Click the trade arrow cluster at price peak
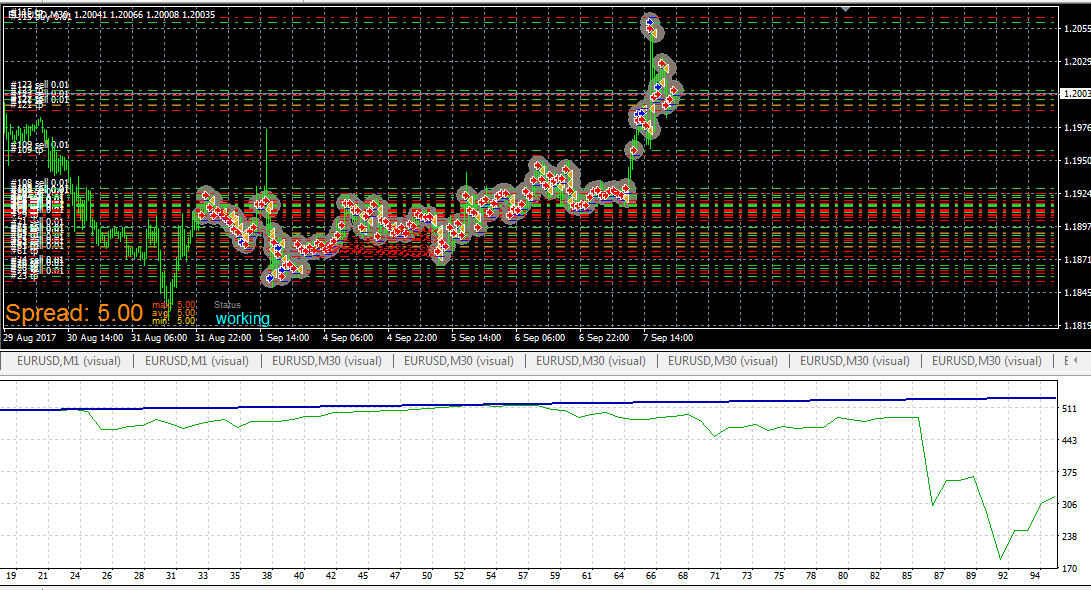The height and width of the screenshot is (590, 1091). click(x=651, y=27)
